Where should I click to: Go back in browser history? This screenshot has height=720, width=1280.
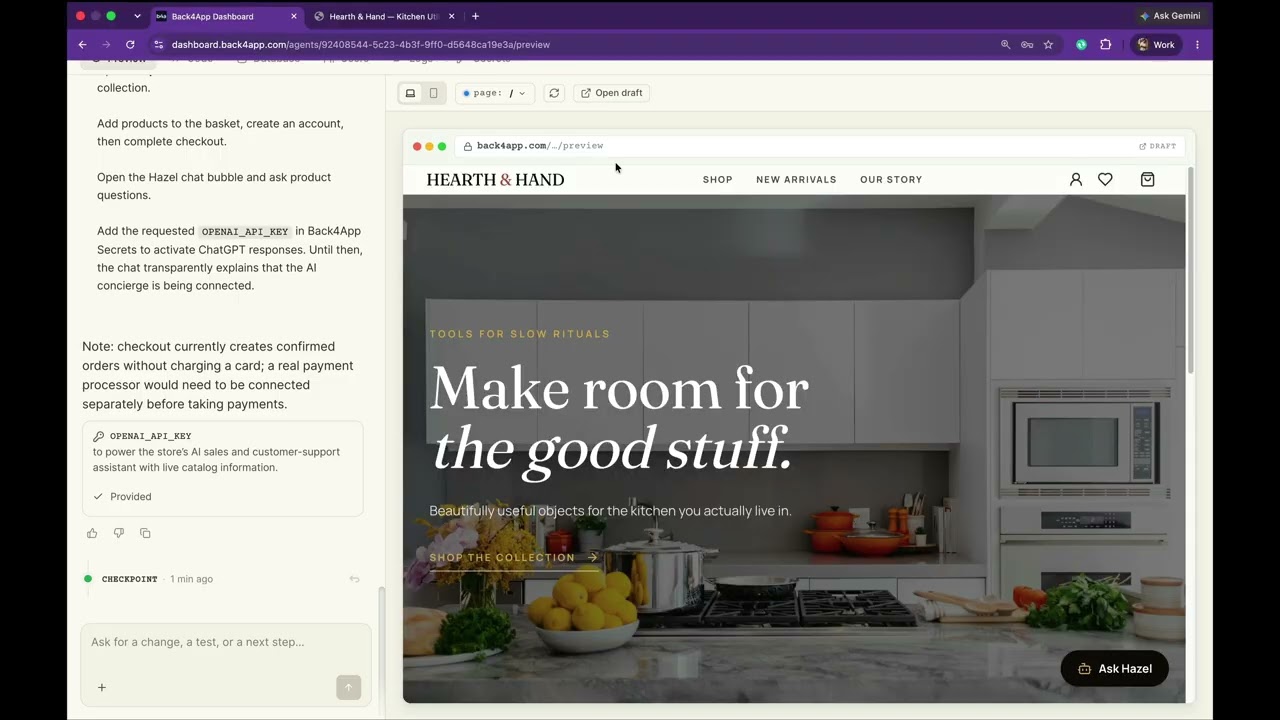pyautogui.click(x=82, y=44)
